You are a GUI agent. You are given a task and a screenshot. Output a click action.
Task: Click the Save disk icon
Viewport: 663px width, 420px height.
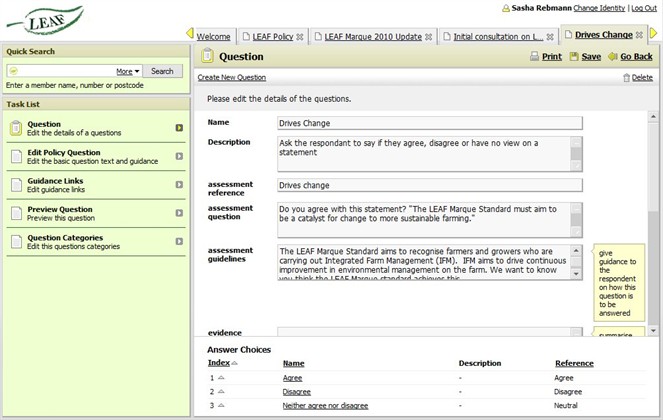point(574,57)
